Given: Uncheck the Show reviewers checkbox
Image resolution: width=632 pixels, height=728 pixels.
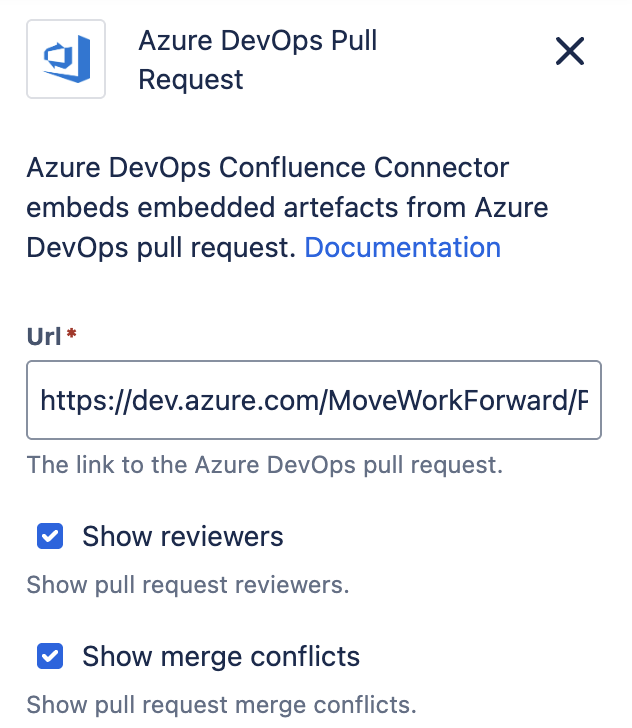Looking at the screenshot, I should click(50, 537).
